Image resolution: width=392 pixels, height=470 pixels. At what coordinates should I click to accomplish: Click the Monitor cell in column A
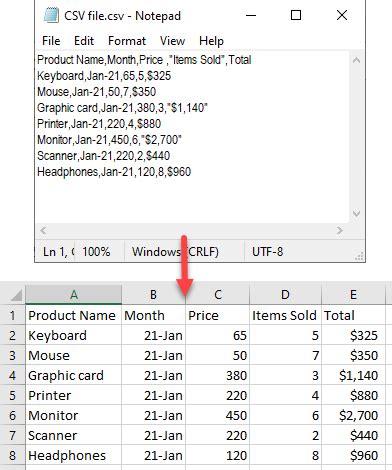[74, 415]
